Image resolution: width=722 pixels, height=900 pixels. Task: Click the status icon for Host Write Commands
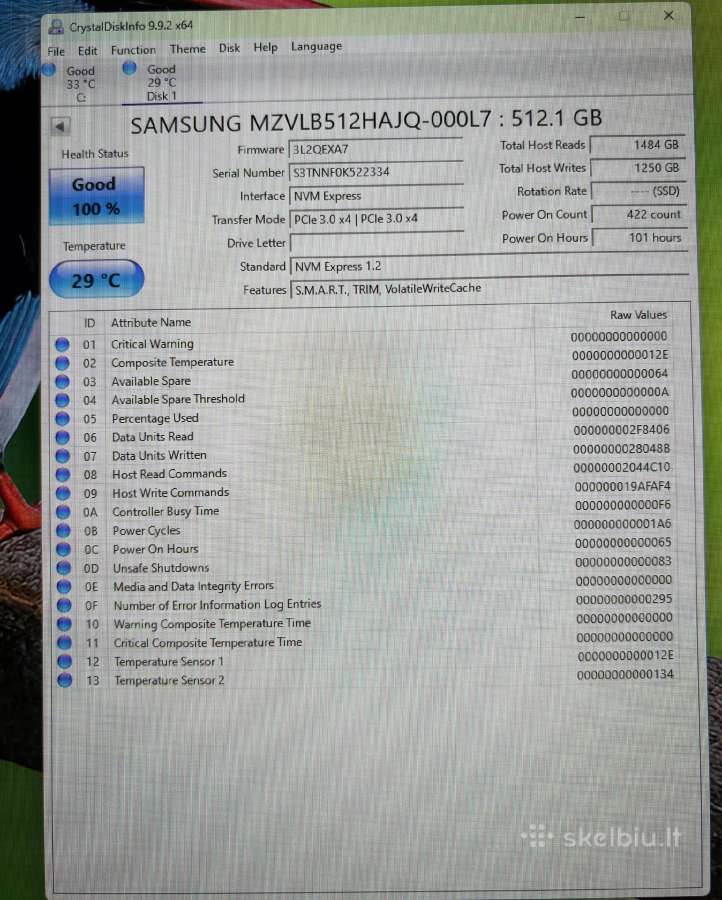pos(63,494)
